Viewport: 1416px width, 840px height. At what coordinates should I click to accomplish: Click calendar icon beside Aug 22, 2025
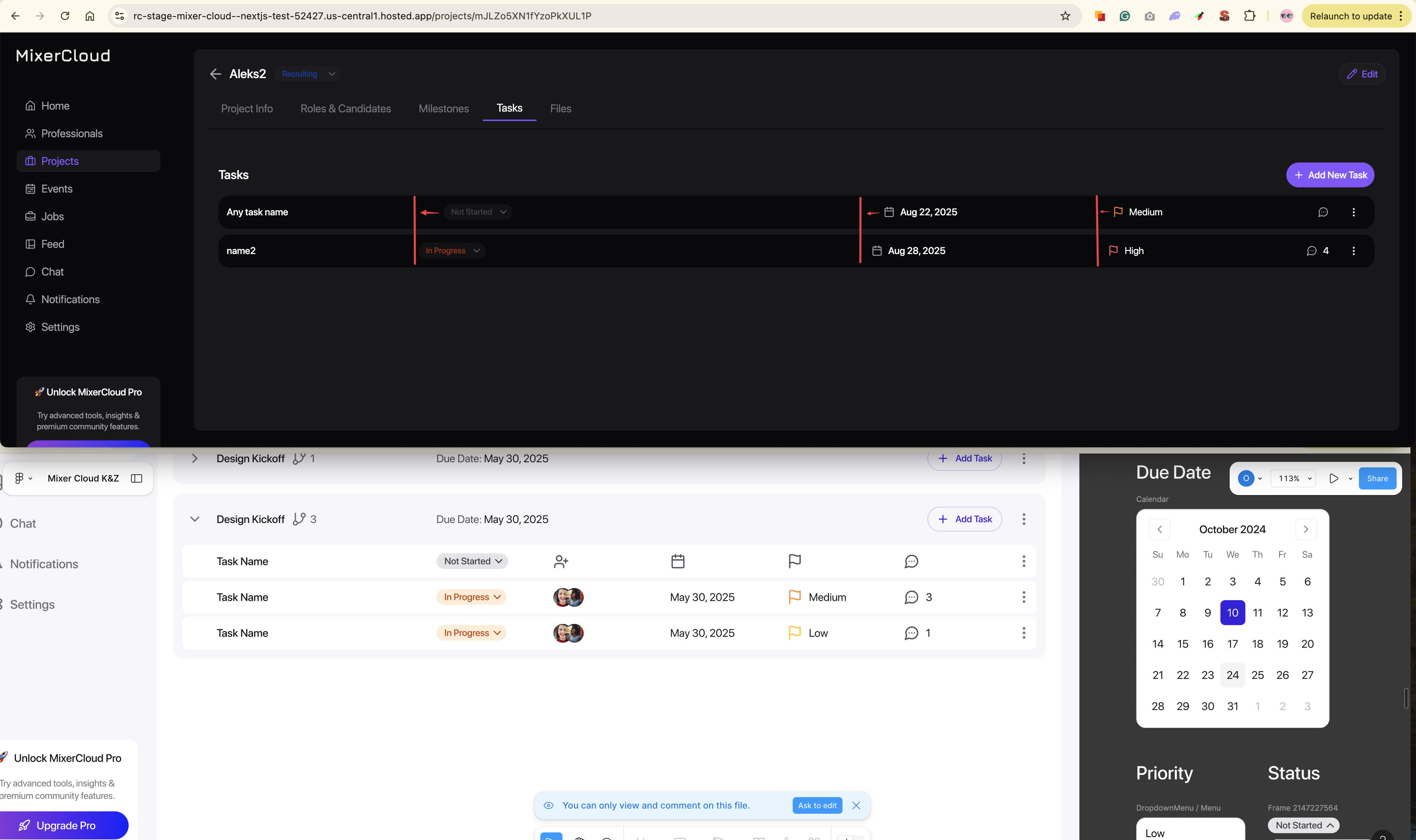(x=888, y=212)
